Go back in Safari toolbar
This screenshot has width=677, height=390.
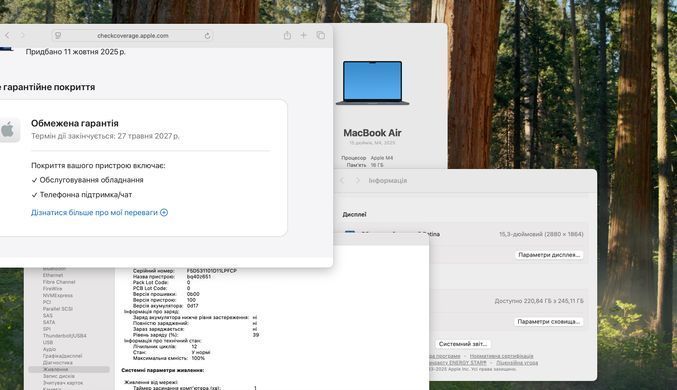click(7, 35)
